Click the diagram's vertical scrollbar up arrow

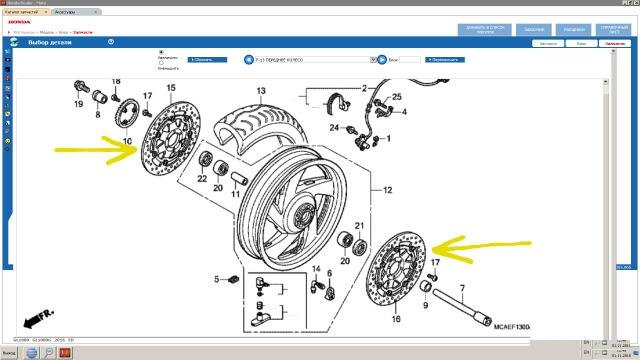pos(605,82)
